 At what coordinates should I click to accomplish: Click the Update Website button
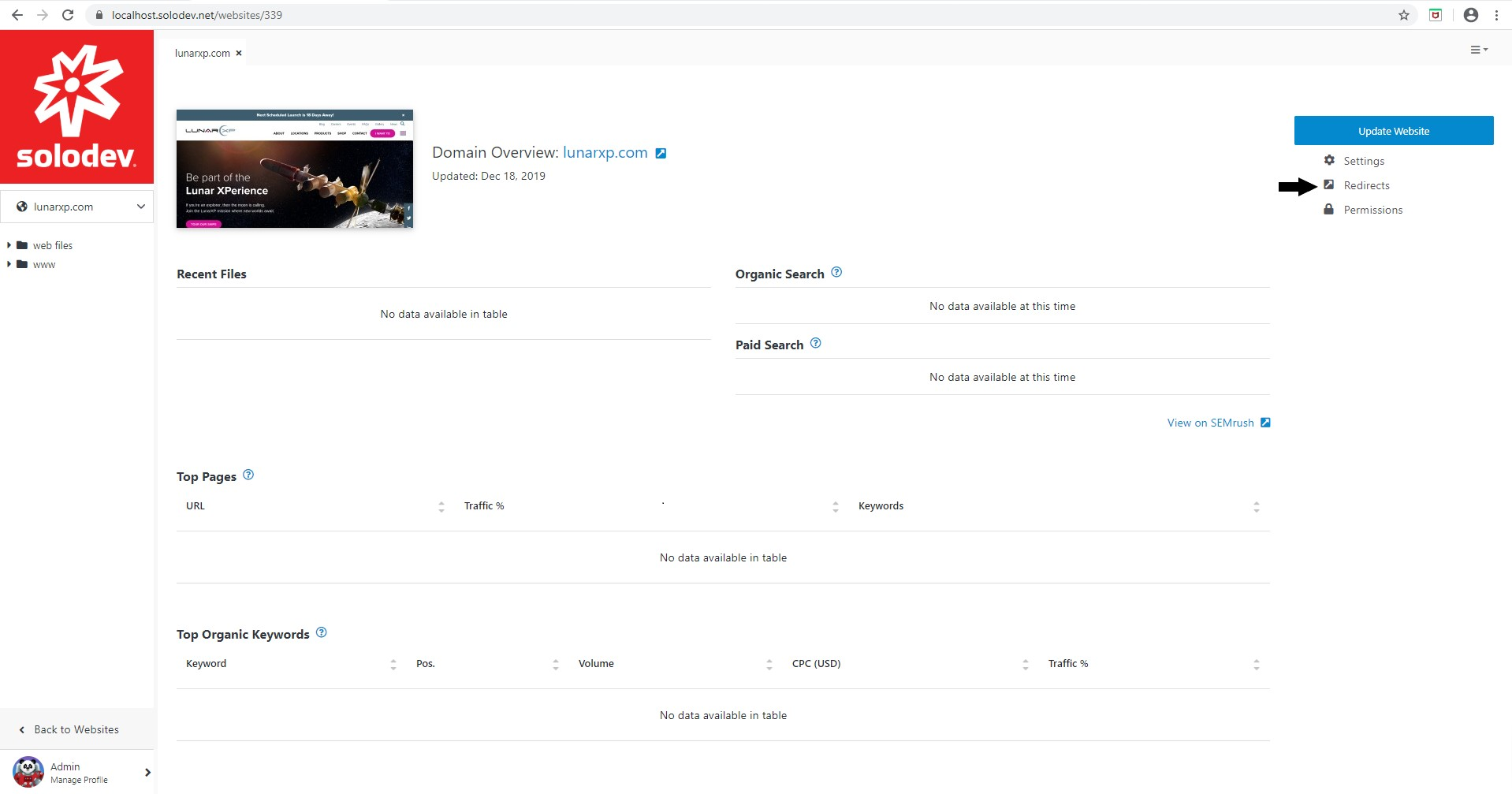(x=1393, y=131)
